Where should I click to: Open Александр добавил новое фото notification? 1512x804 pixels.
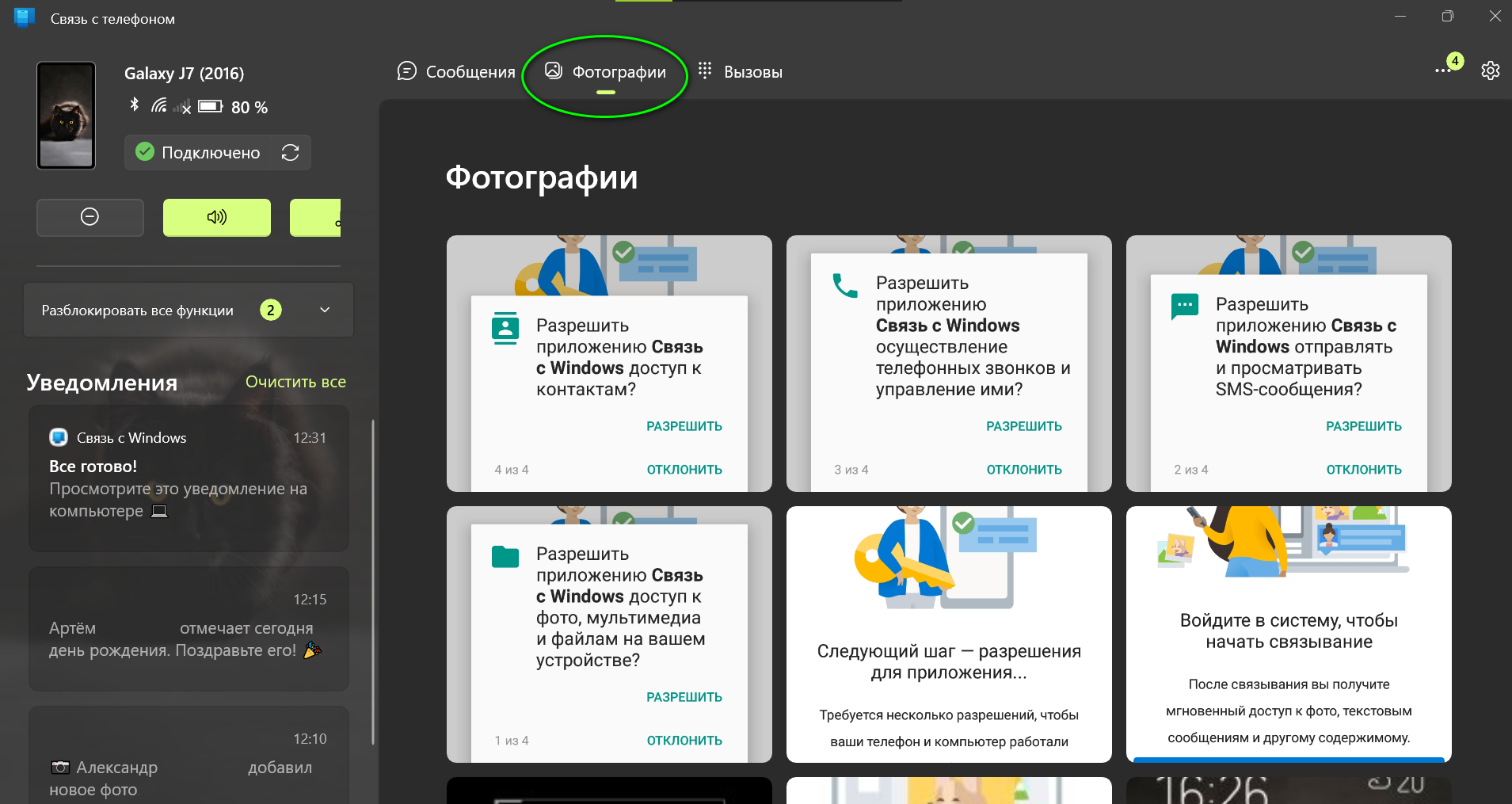coord(189,756)
